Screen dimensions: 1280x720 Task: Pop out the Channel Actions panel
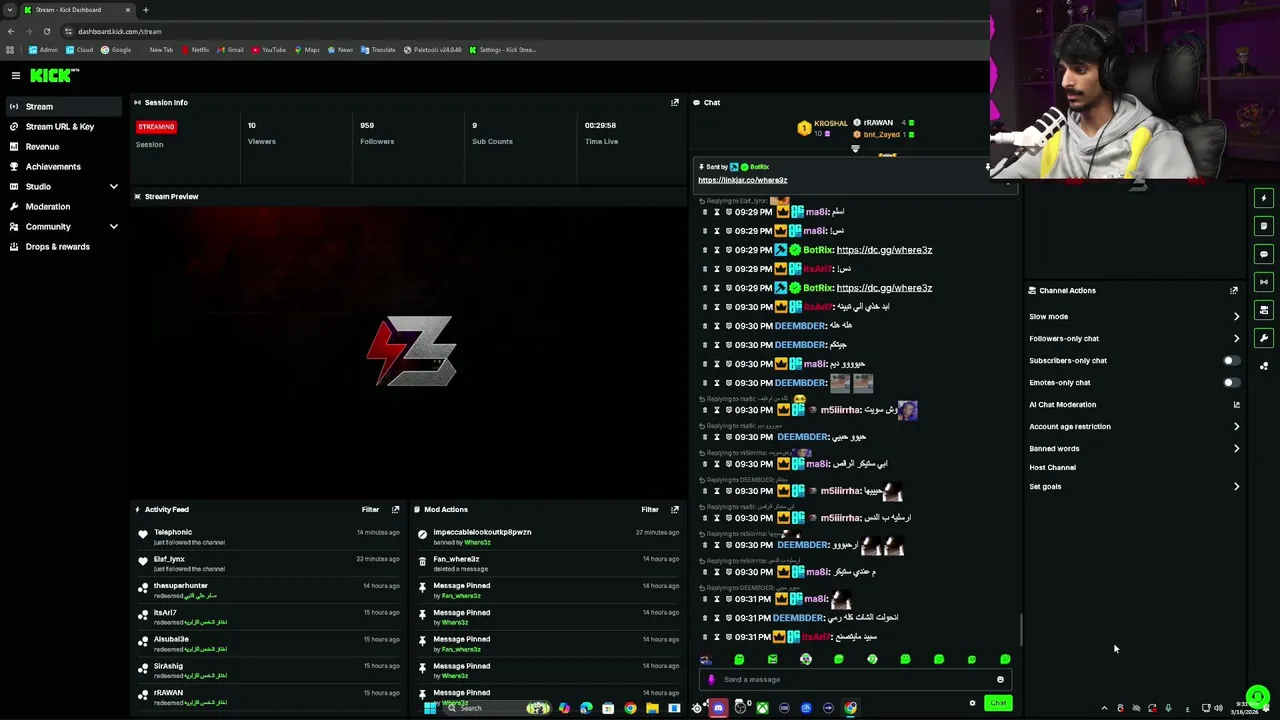[1234, 290]
